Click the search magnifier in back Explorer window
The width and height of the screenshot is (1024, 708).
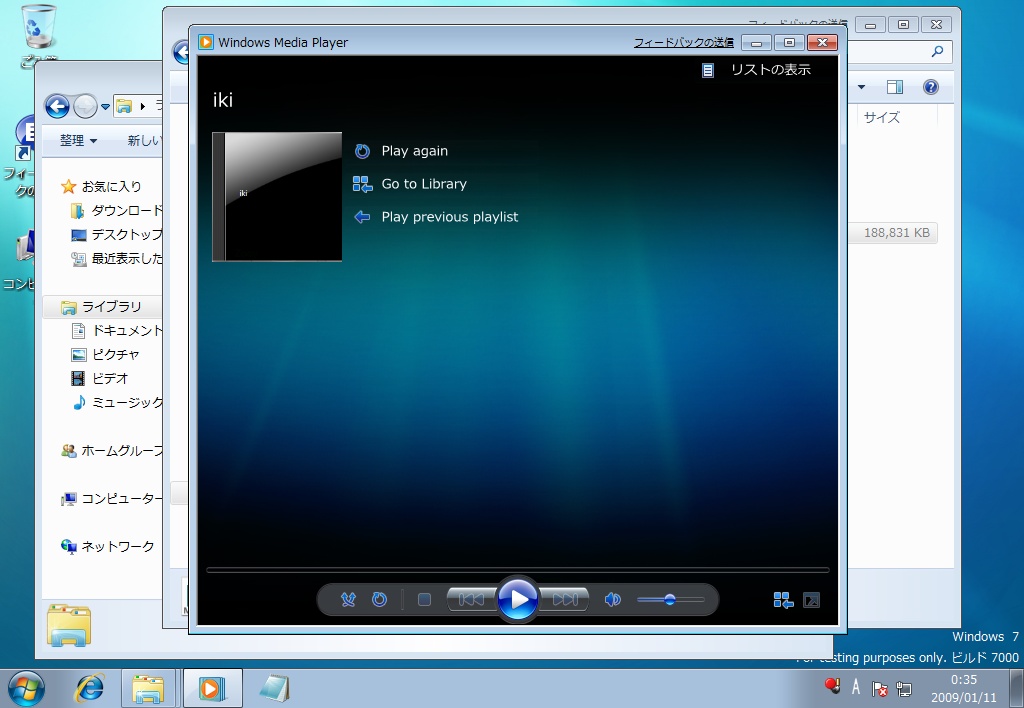(x=937, y=52)
